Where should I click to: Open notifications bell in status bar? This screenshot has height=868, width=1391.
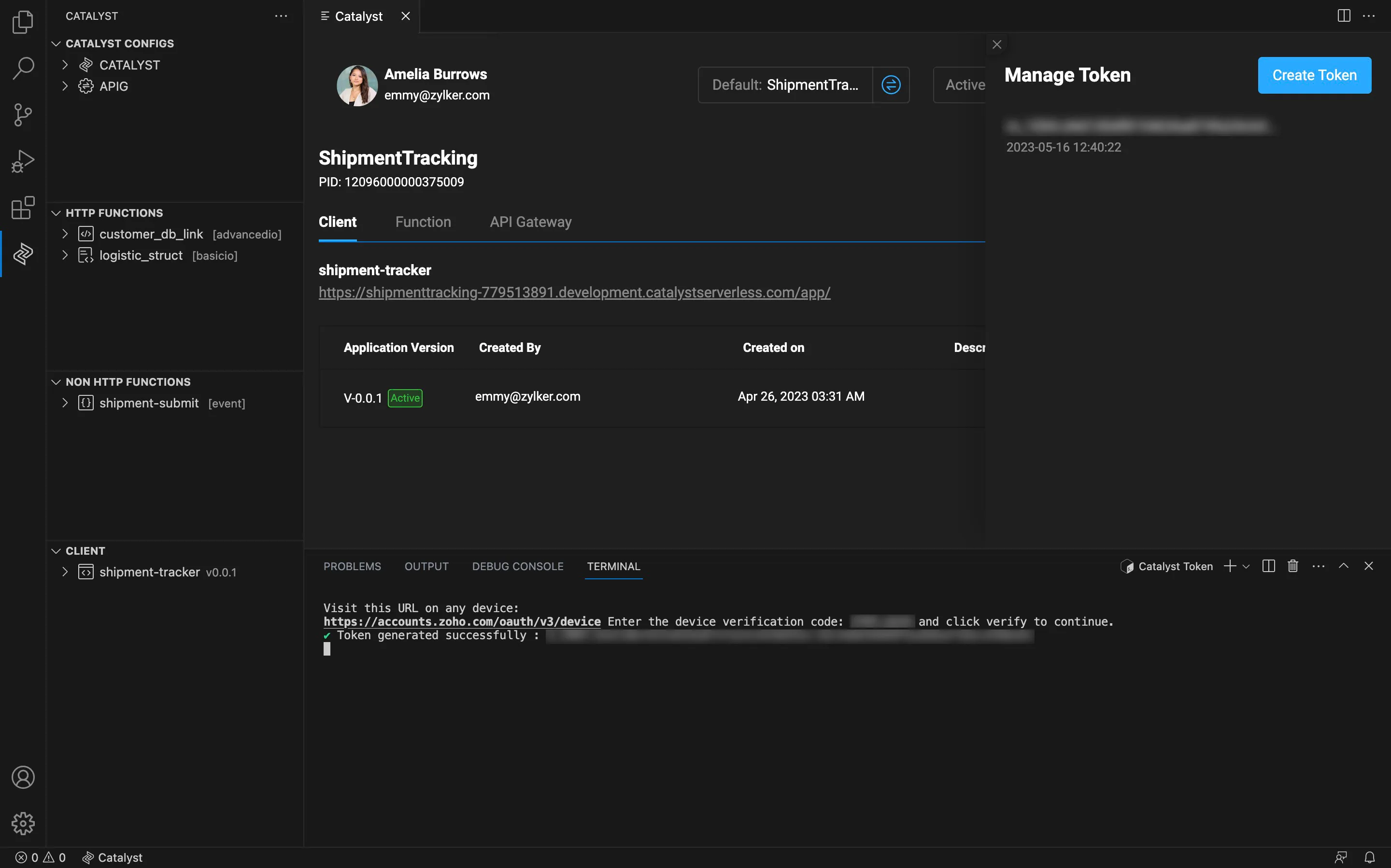click(1370, 857)
